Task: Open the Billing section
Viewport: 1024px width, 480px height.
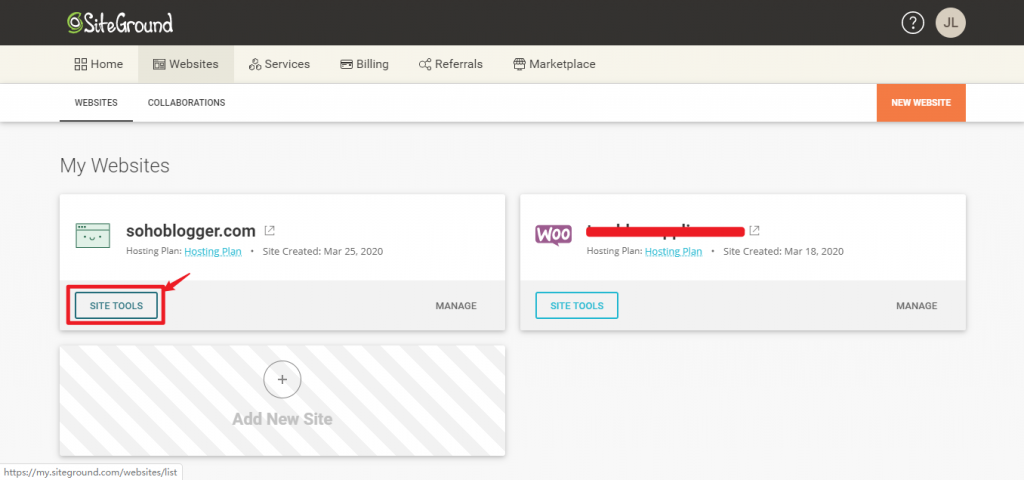Action: tap(364, 64)
